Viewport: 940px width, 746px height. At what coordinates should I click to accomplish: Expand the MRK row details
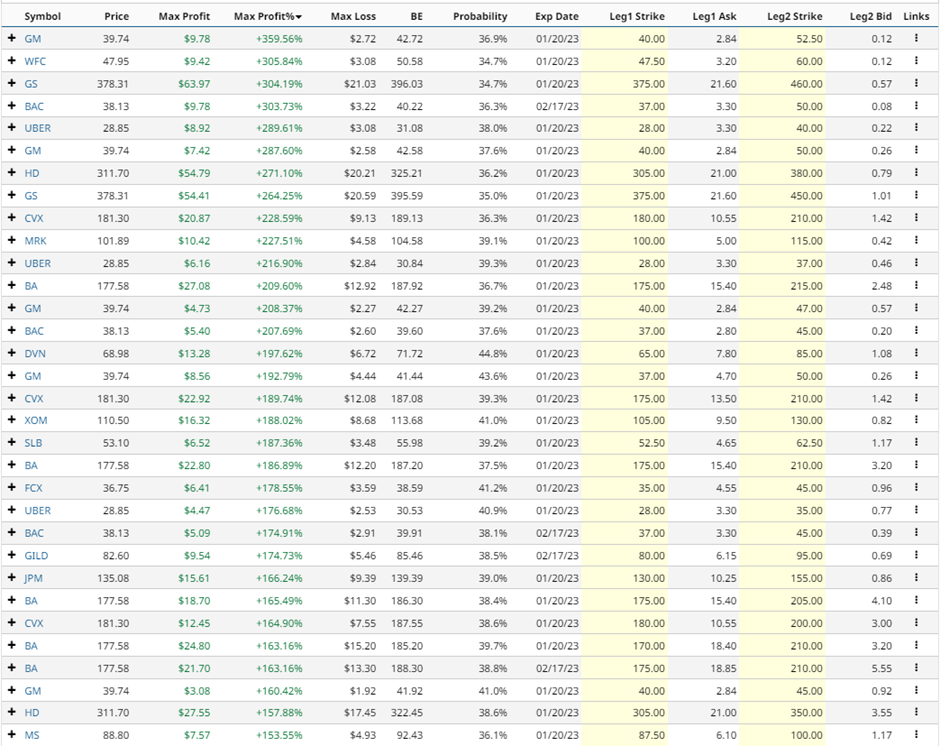point(11,240)
